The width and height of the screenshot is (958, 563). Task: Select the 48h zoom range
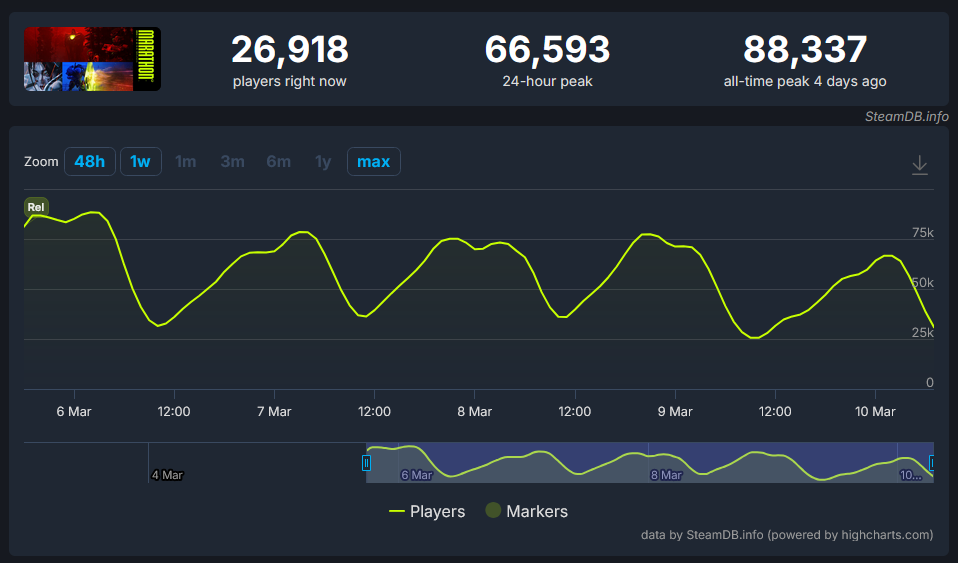coord(90,161)
